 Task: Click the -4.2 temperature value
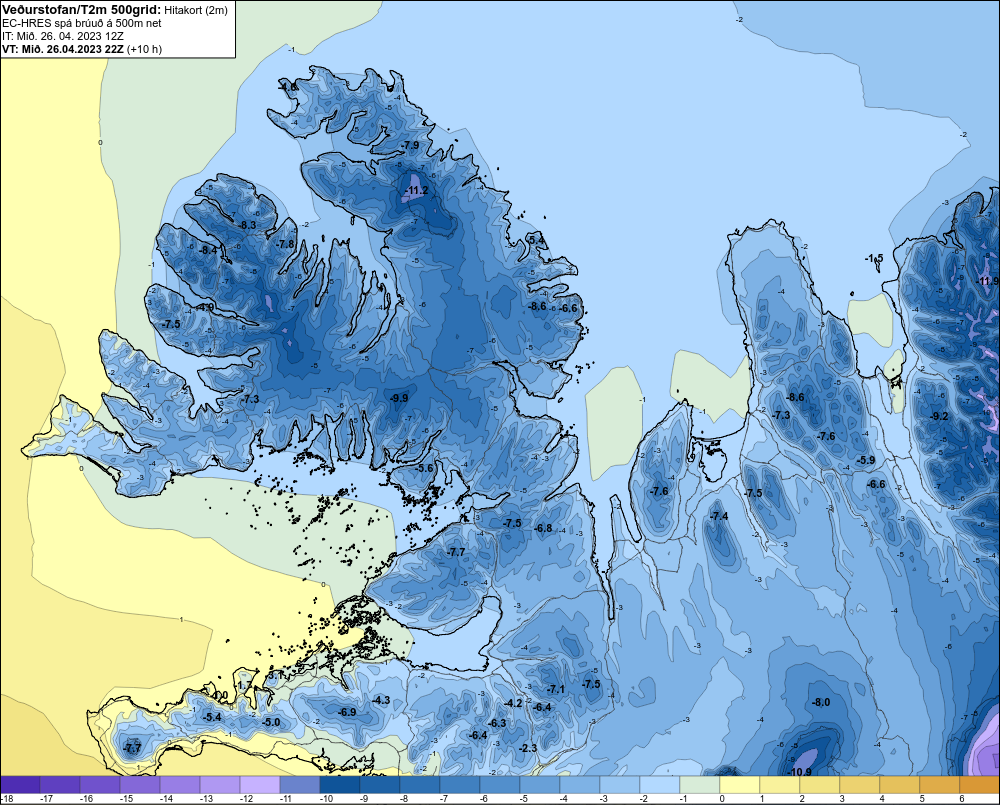coord(513,703)
